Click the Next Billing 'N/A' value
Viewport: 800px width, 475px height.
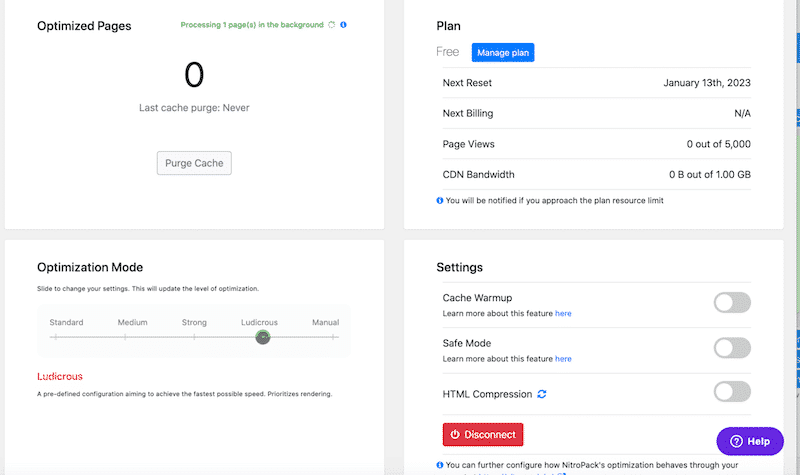tap(742, 113)
